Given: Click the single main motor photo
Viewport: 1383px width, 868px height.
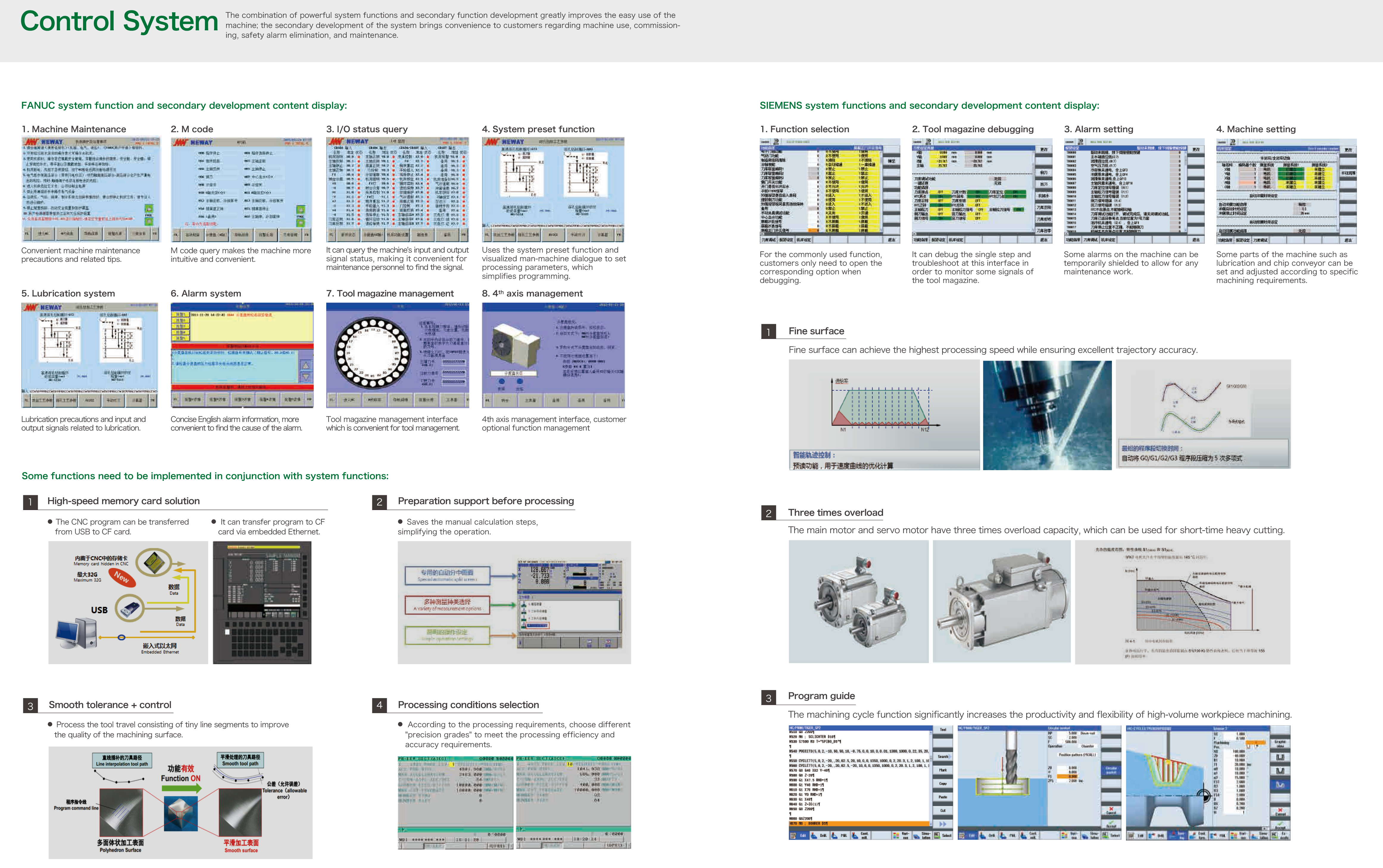Looking at the screenshot, I should pos(1002,602).
